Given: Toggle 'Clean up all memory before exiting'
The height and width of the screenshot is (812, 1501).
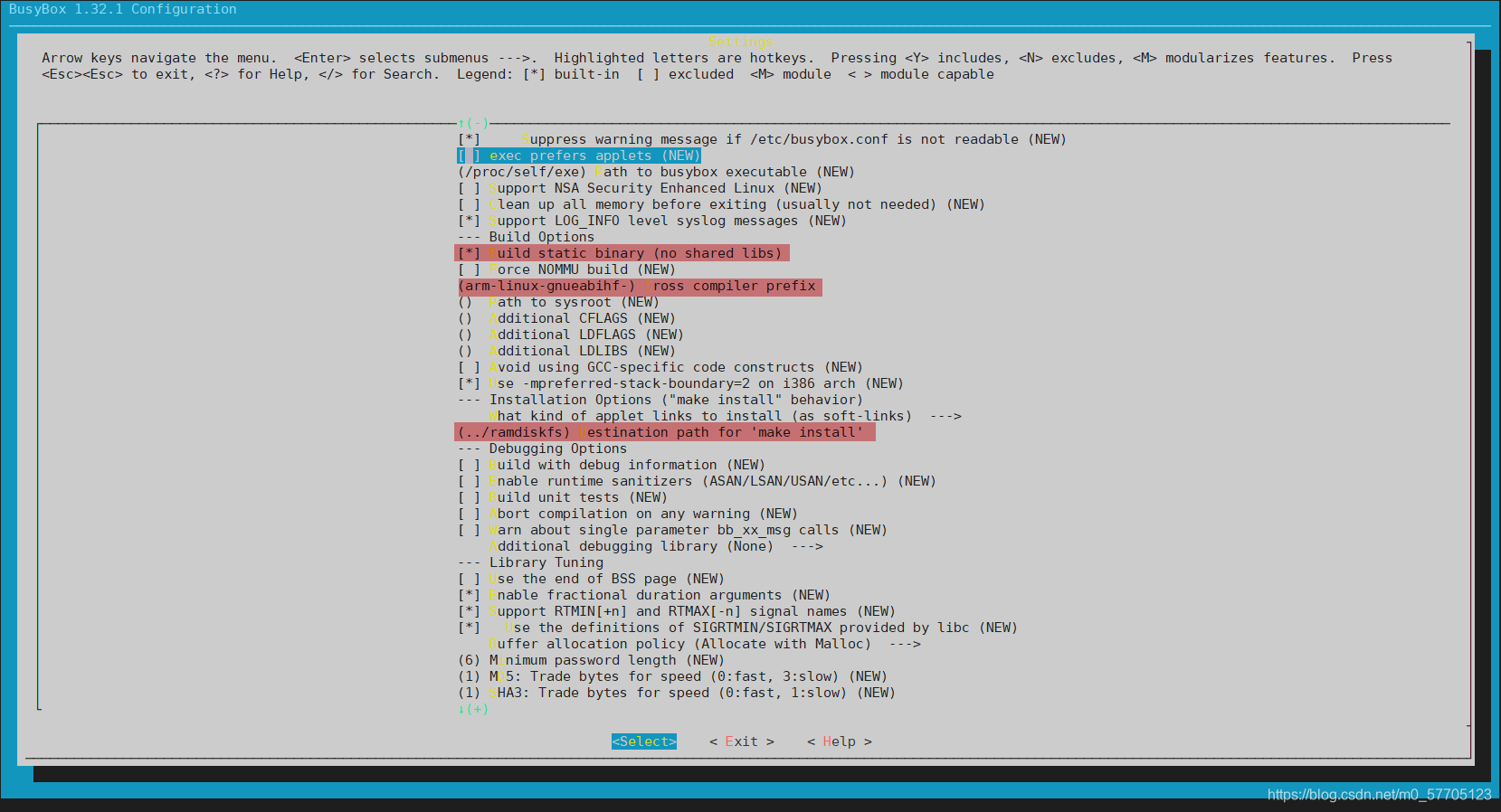Looking at the screenshot, I should [721, 204].
